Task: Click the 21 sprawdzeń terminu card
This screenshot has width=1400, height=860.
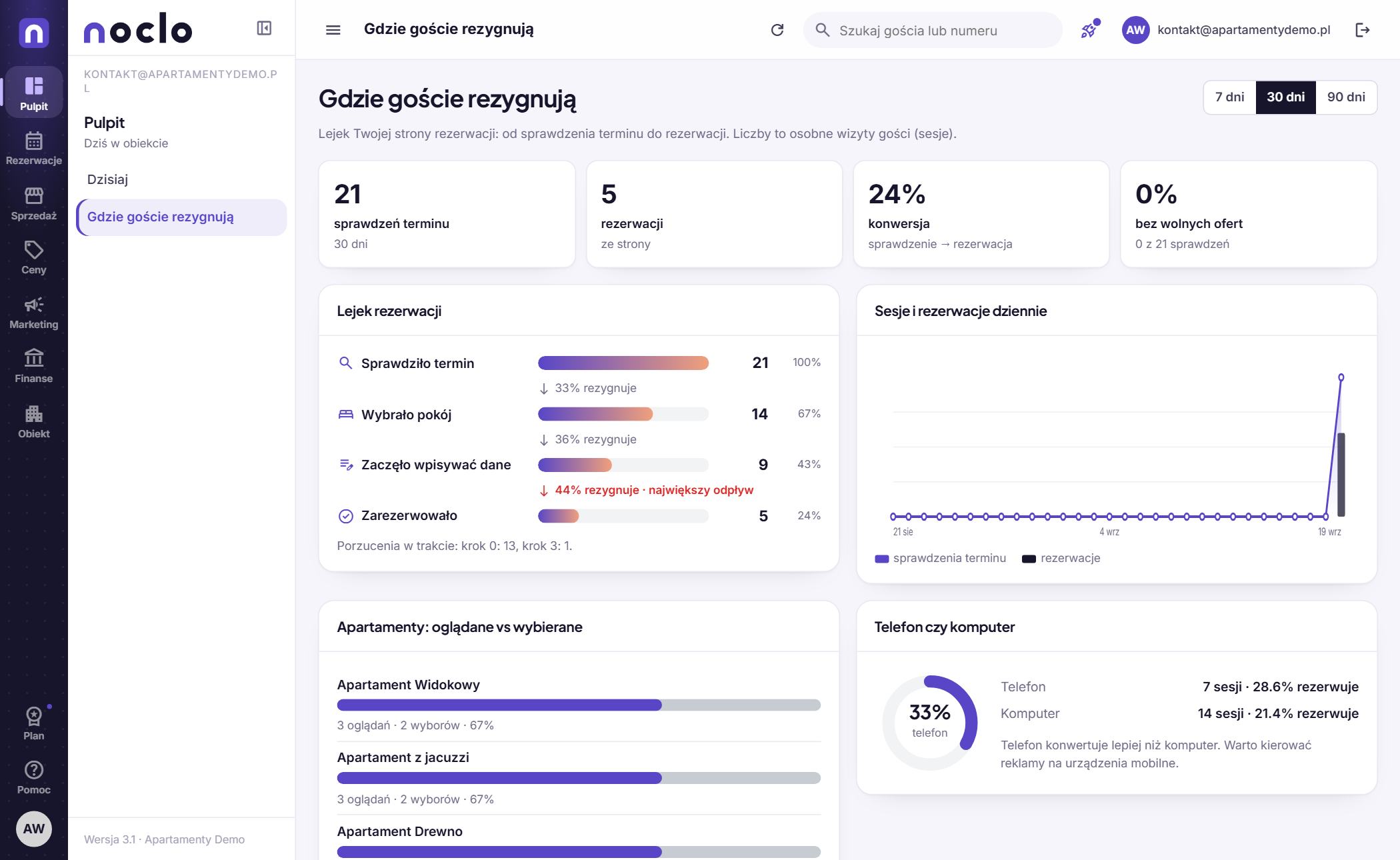Action: [x=447, y=214]
